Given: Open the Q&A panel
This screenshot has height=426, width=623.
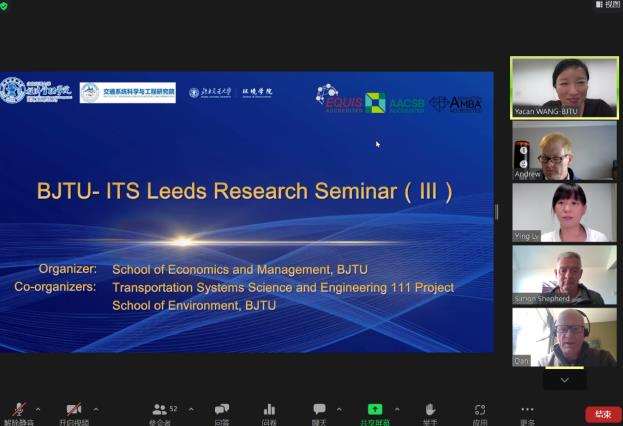Looking at the screenshot, I should coord(222,409).
